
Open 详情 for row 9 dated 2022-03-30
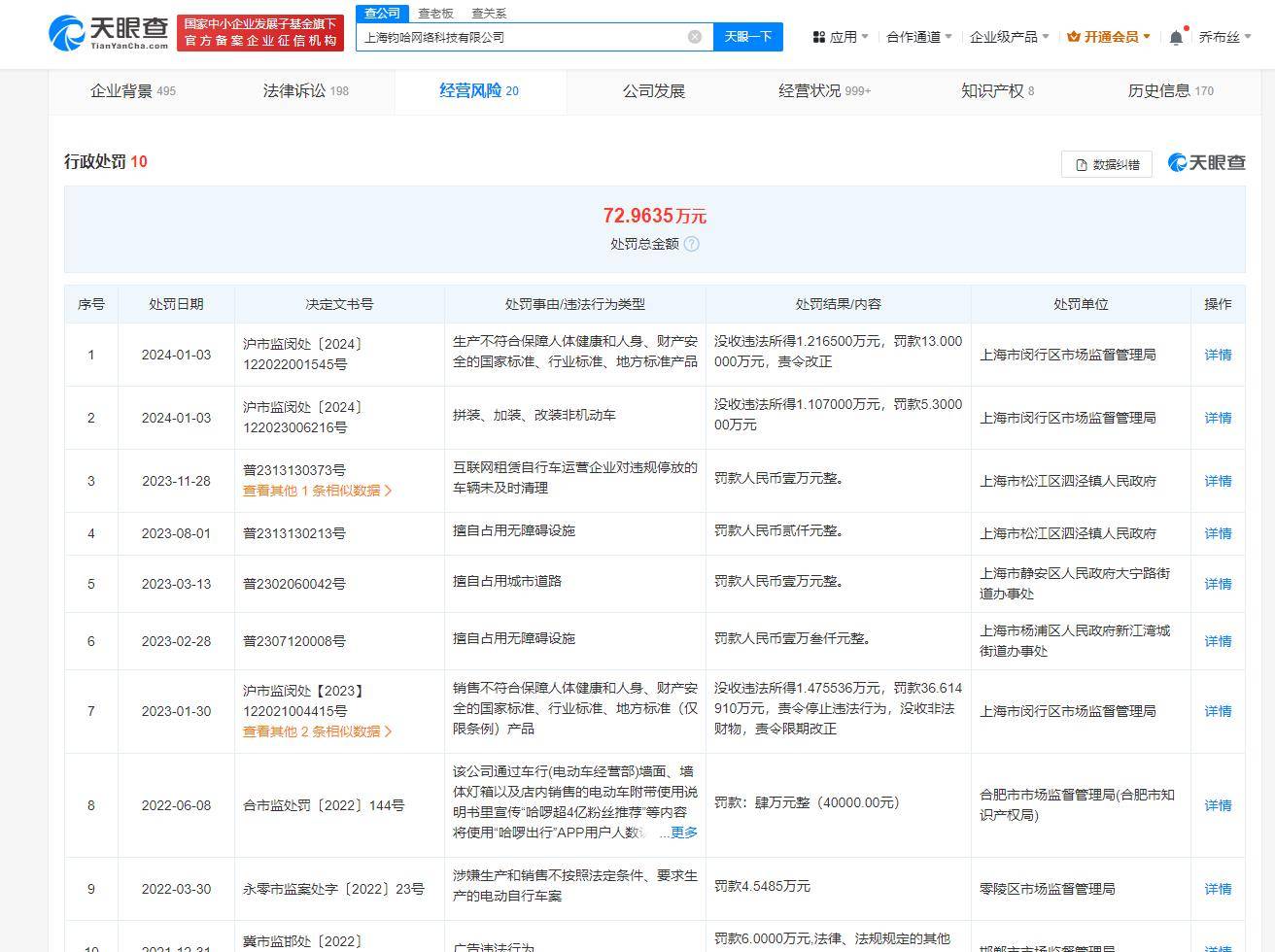pos(1218,889)
